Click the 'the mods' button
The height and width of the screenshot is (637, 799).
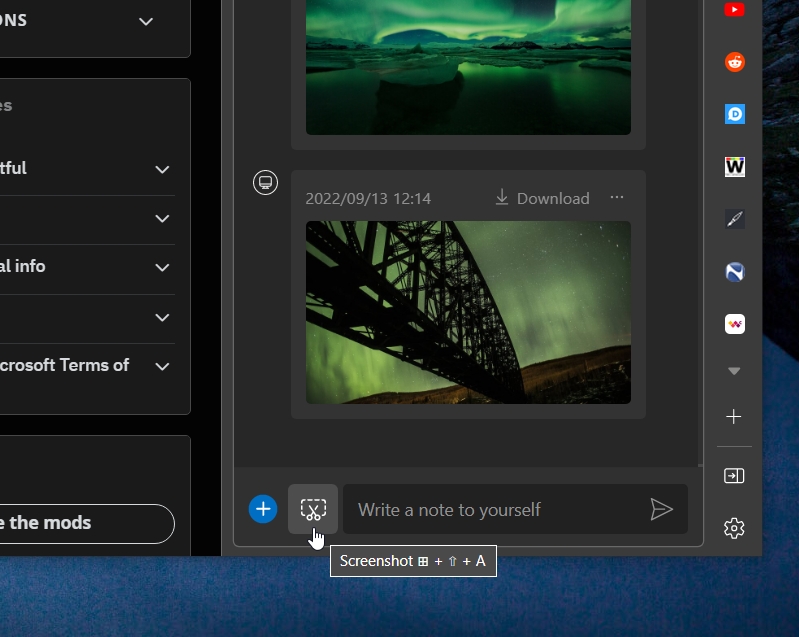tap(87, 523)
